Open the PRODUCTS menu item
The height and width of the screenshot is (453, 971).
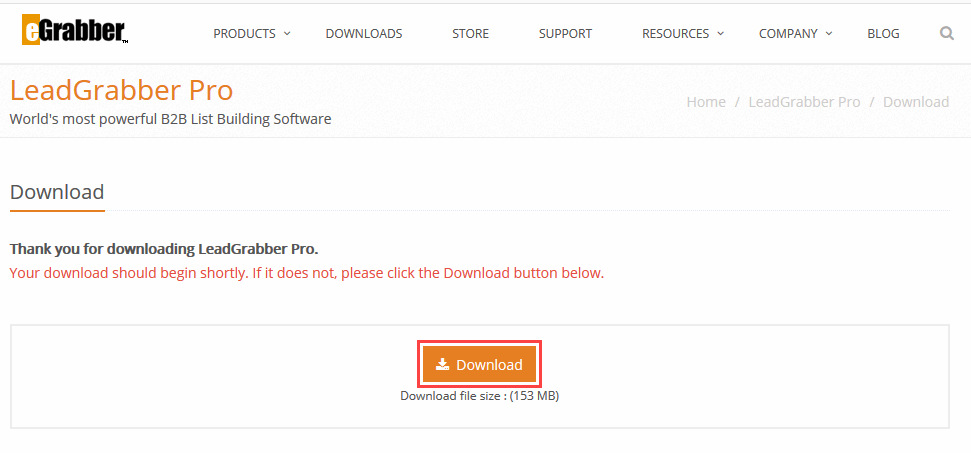click(245, 34)
